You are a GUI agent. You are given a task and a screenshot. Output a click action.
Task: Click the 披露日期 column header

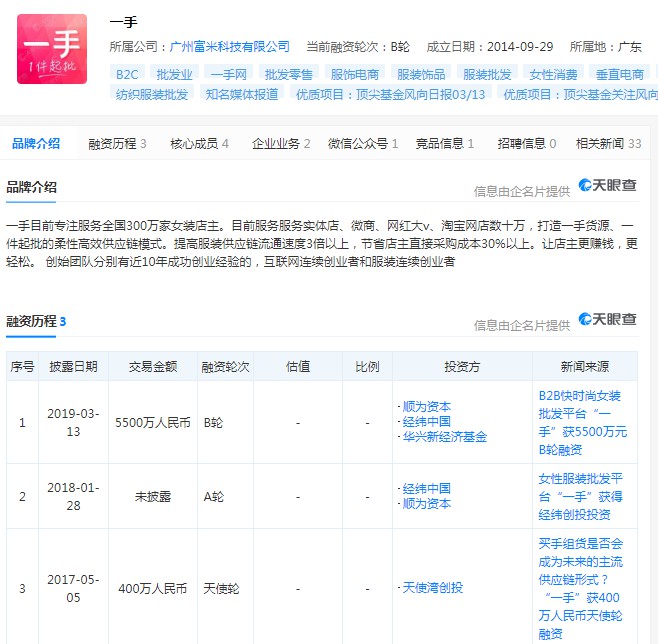click(73, 366)
